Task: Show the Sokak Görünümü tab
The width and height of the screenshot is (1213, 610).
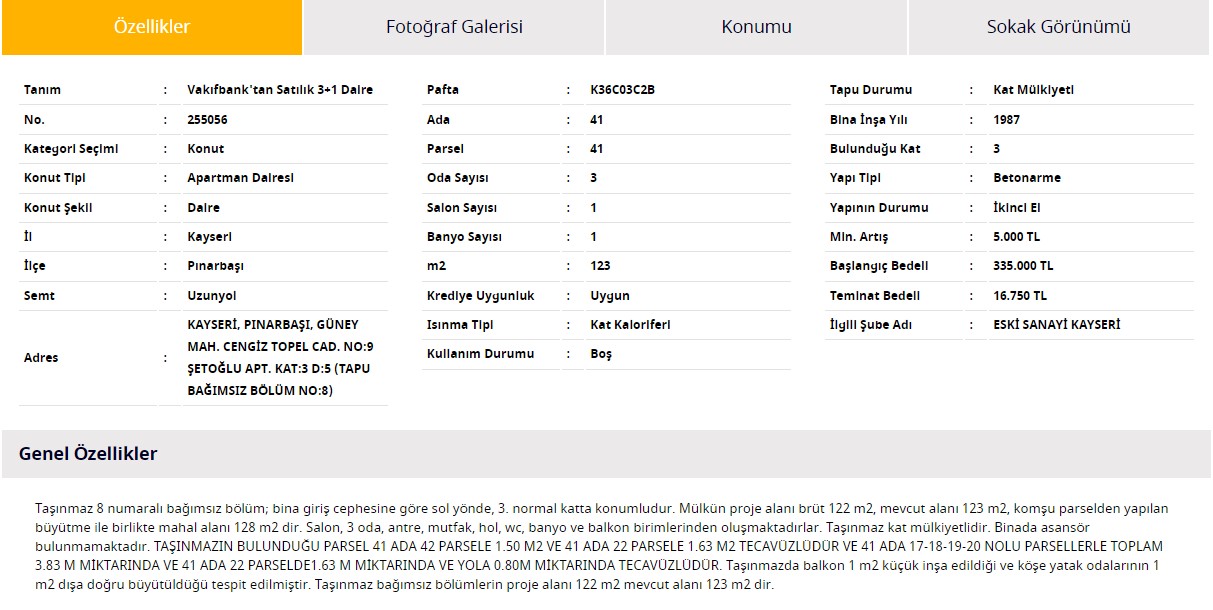Action: click(x=1058, y=27)
